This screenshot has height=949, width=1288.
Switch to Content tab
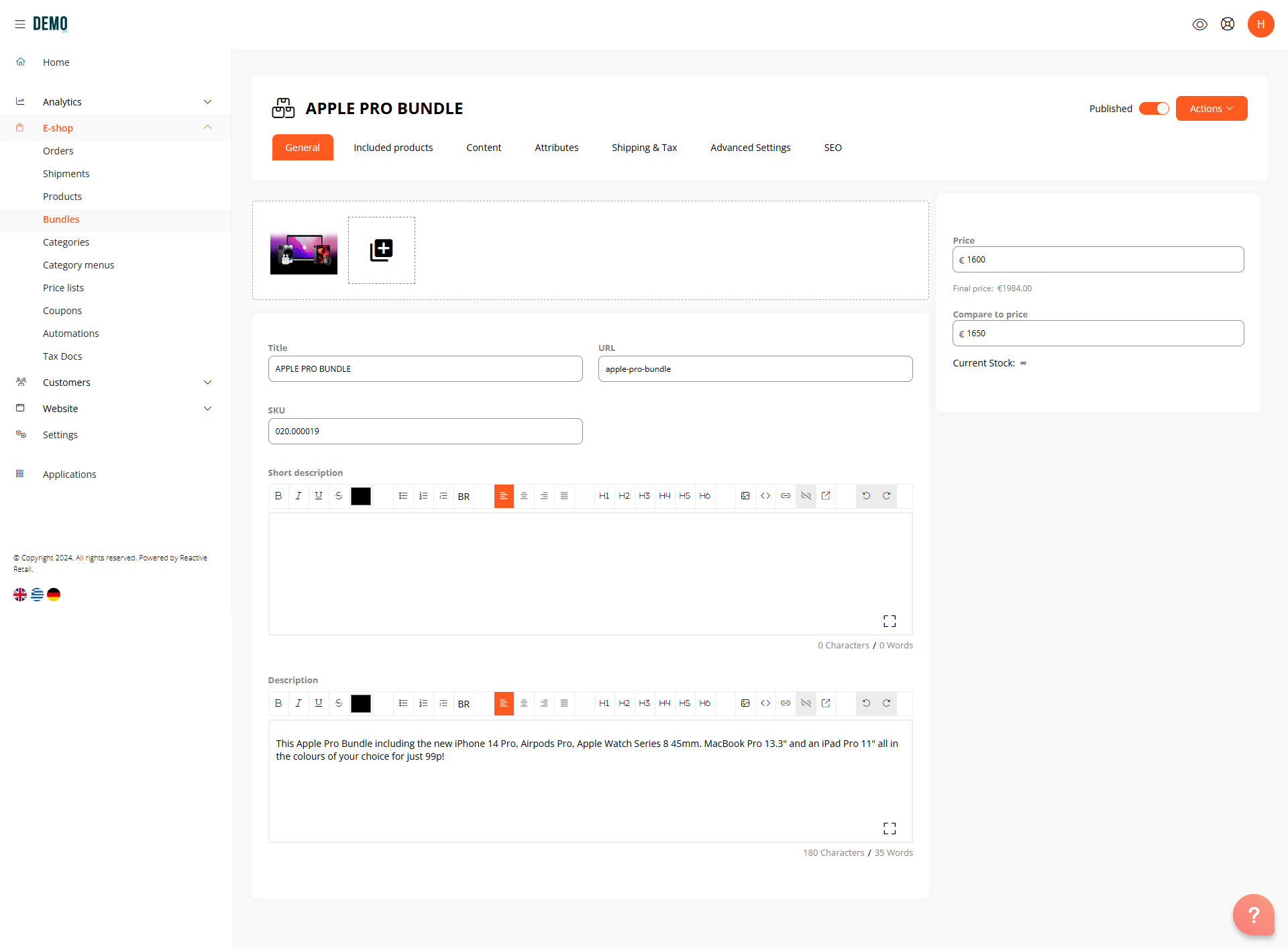484,148
